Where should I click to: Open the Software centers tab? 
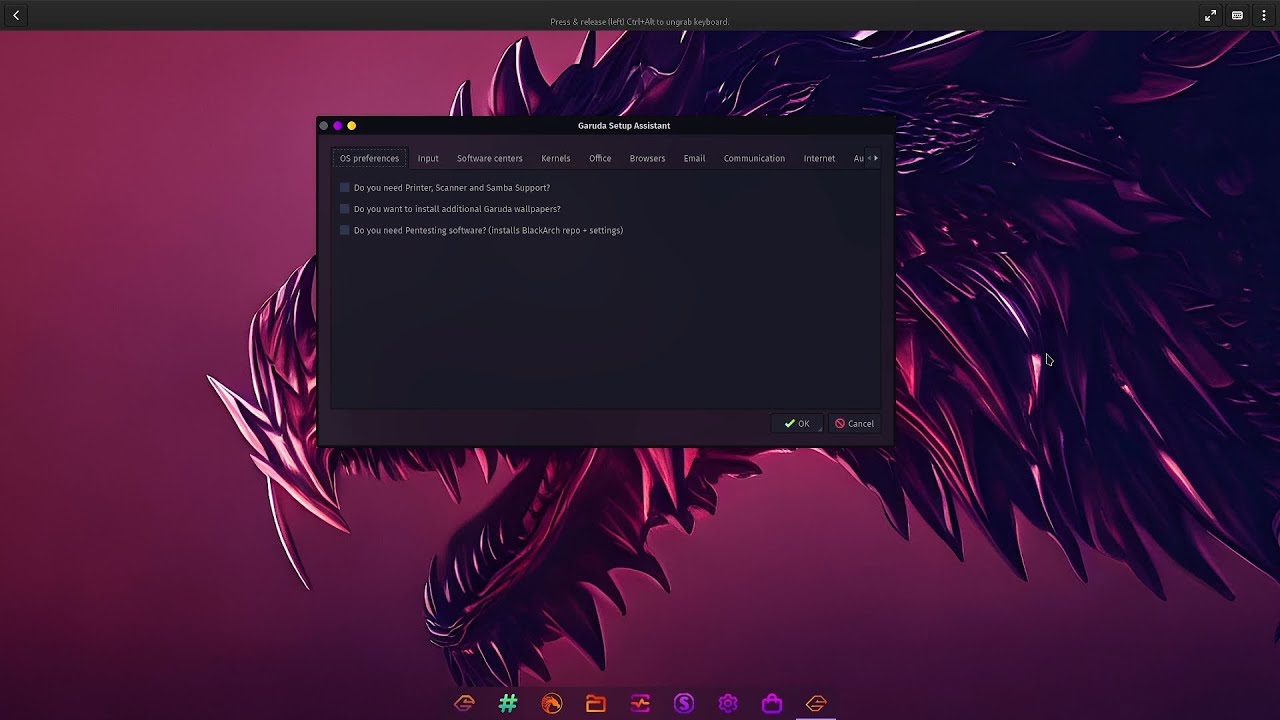point(490,158)
